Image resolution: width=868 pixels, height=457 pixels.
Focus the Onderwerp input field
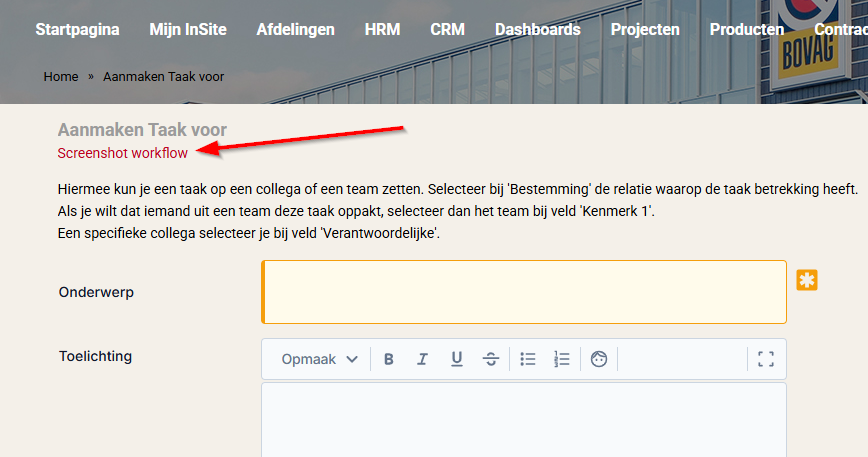coord(524,292)
